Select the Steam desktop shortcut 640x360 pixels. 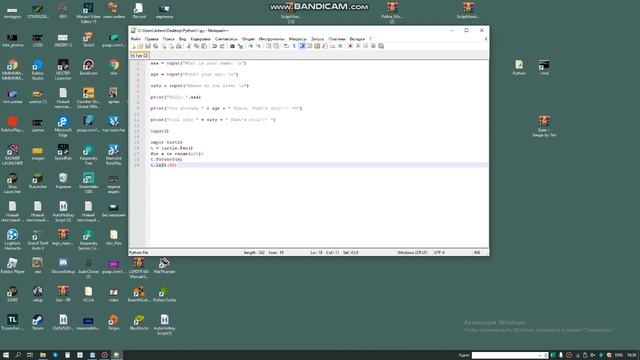click(x=38, y=322)
